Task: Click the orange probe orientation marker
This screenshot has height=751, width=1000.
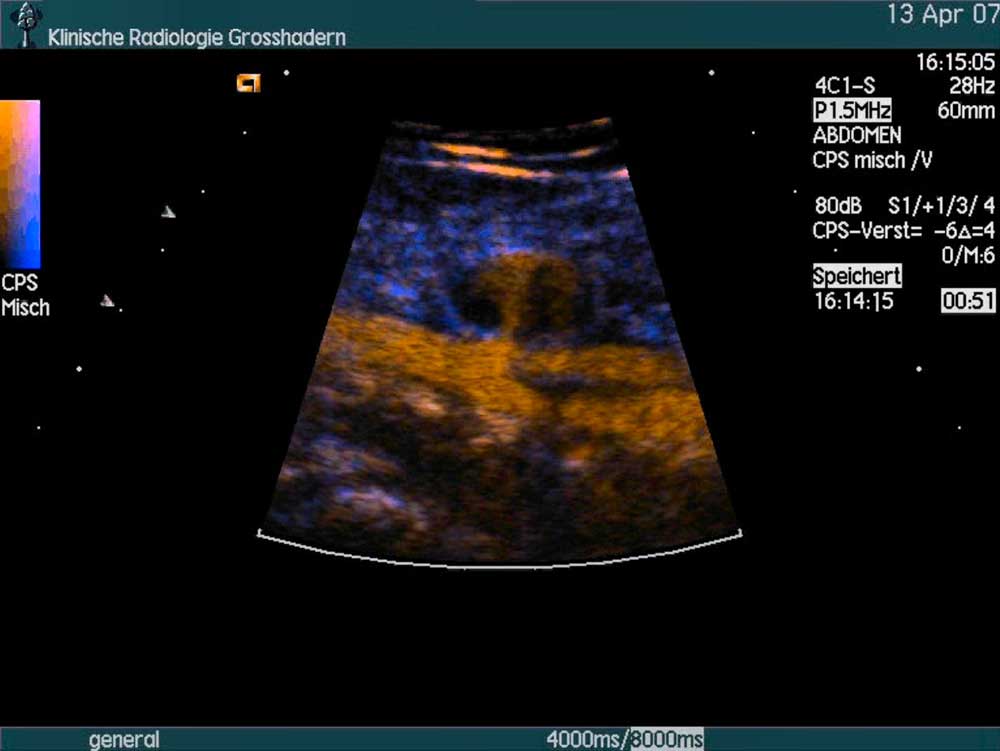Action: coord(248,83)
